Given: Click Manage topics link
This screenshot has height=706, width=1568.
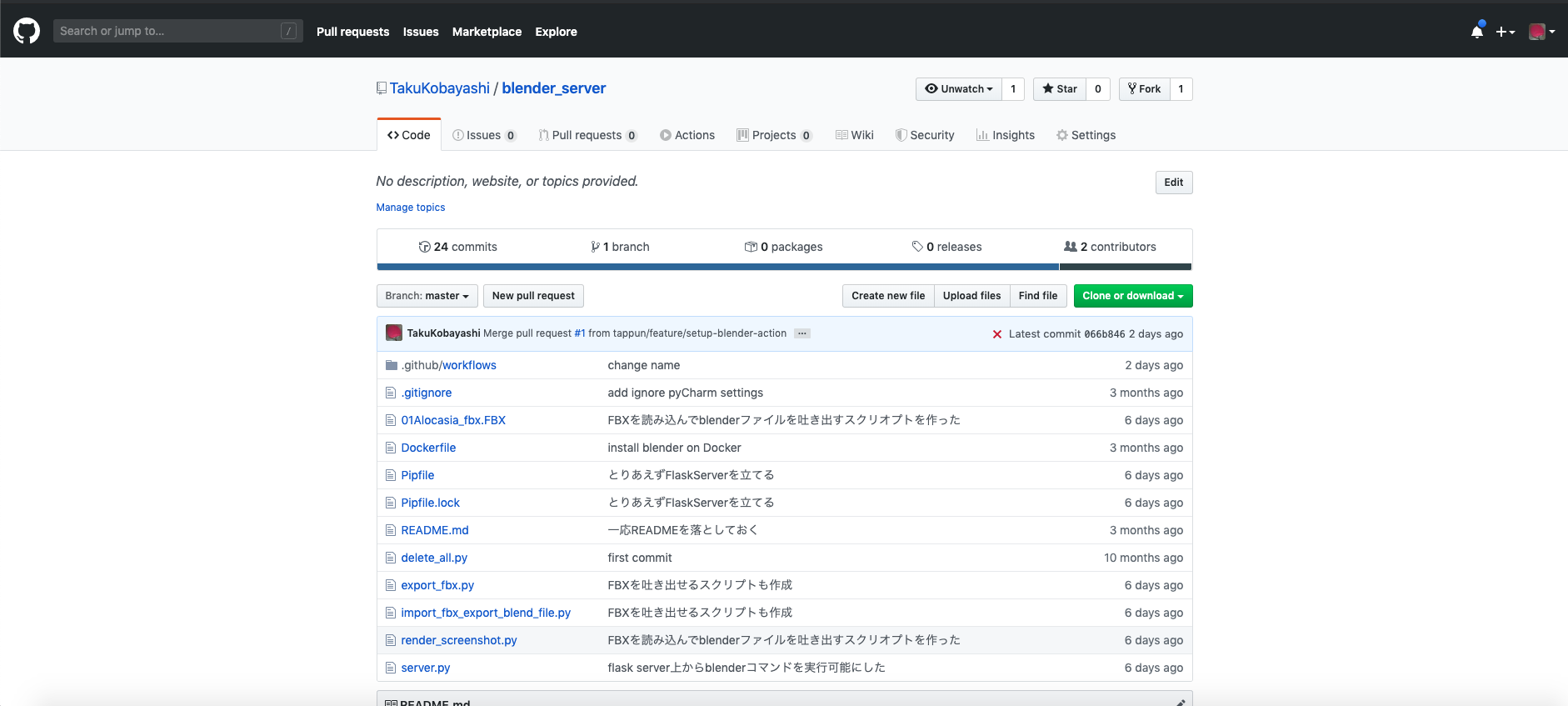Looking at the screenshot, I should (x=411, y=208).
